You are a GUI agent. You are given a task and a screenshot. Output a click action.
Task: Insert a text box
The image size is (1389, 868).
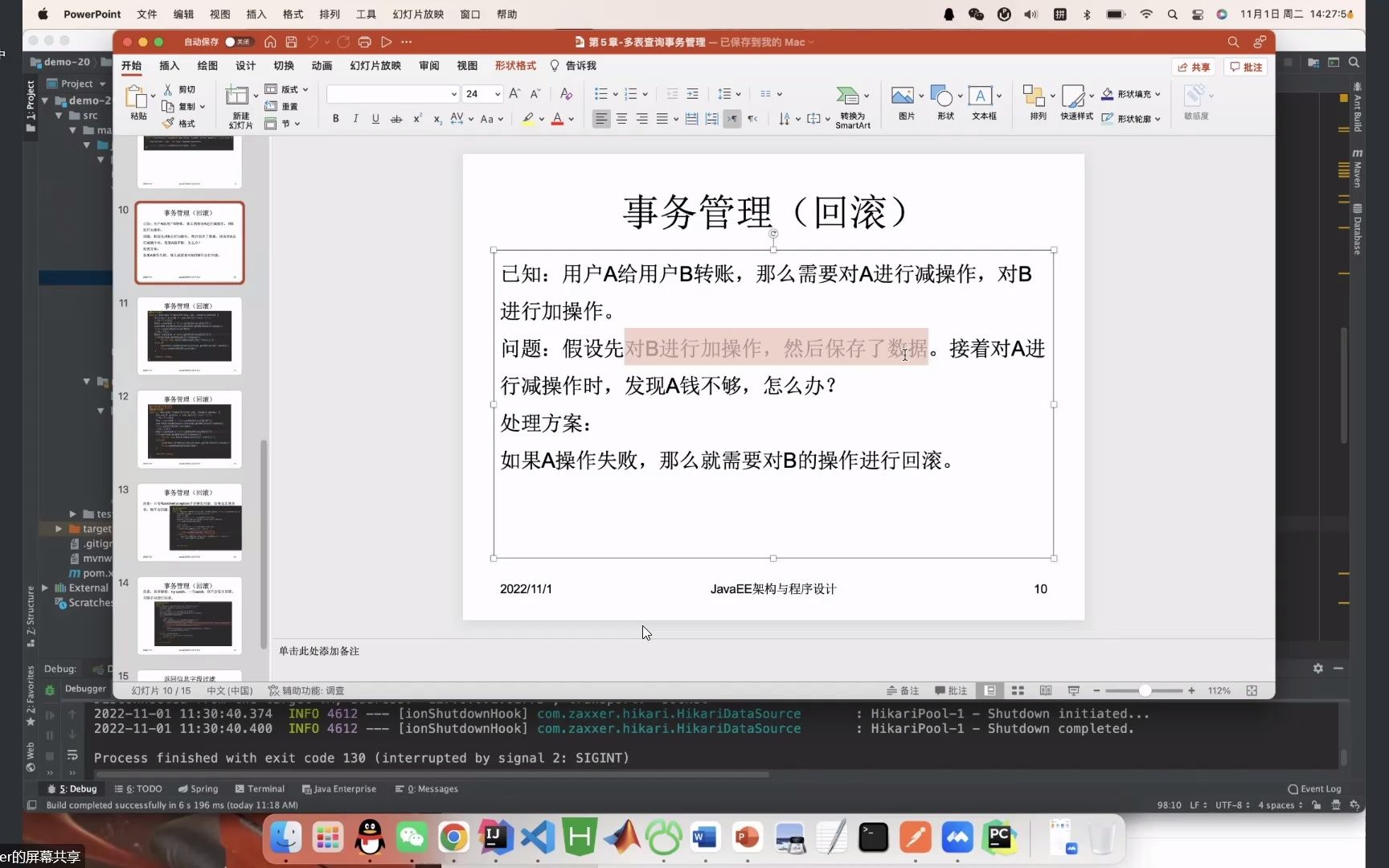pos(980,96)
